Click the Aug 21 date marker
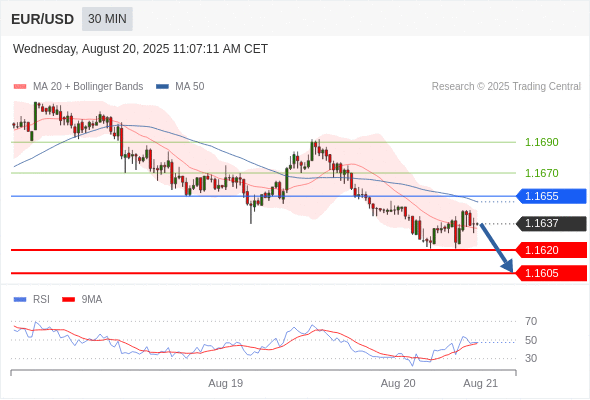The image size is (590, 400). pos(481,383)
